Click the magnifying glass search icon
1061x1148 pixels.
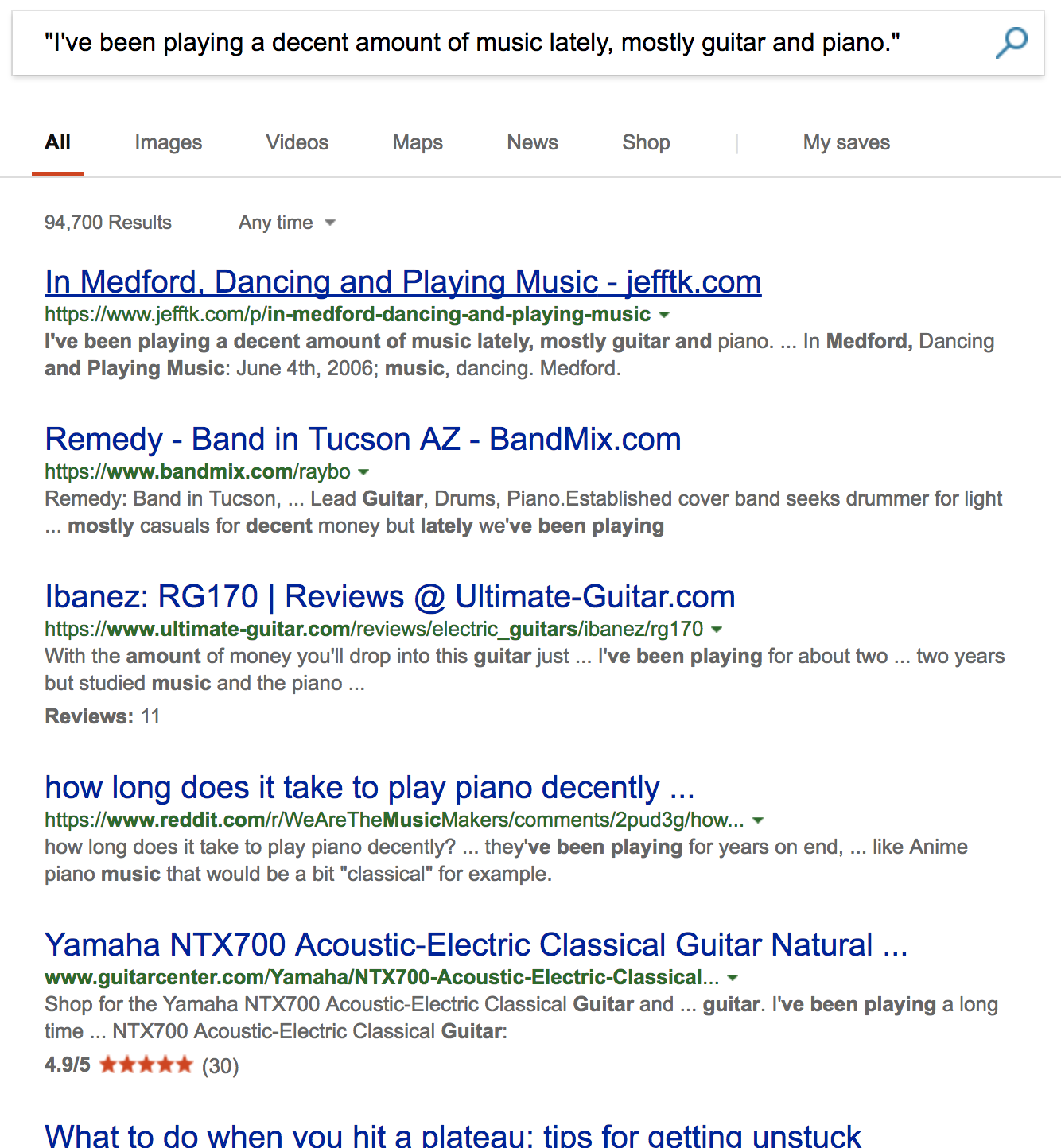pos(1011,43)
